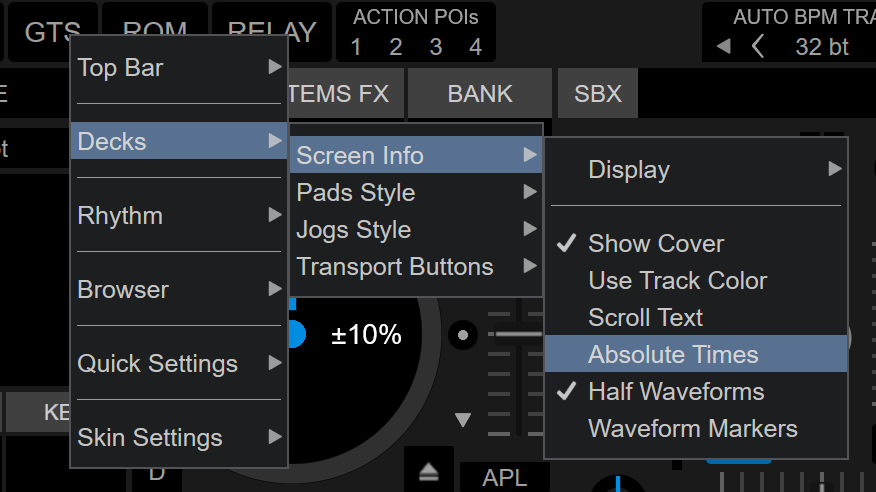Click the left triangle beside 32 bt
This screenshot has width=876, height=492.
coord(724,46)
